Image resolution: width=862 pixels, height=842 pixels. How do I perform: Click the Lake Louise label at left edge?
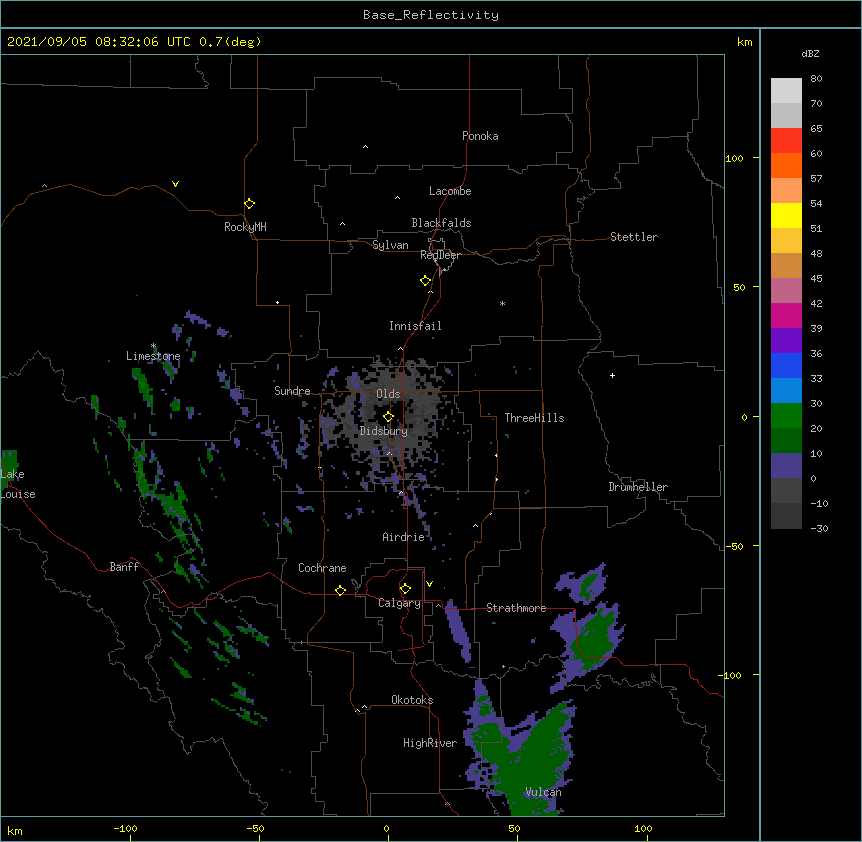(x=18, y=484)
